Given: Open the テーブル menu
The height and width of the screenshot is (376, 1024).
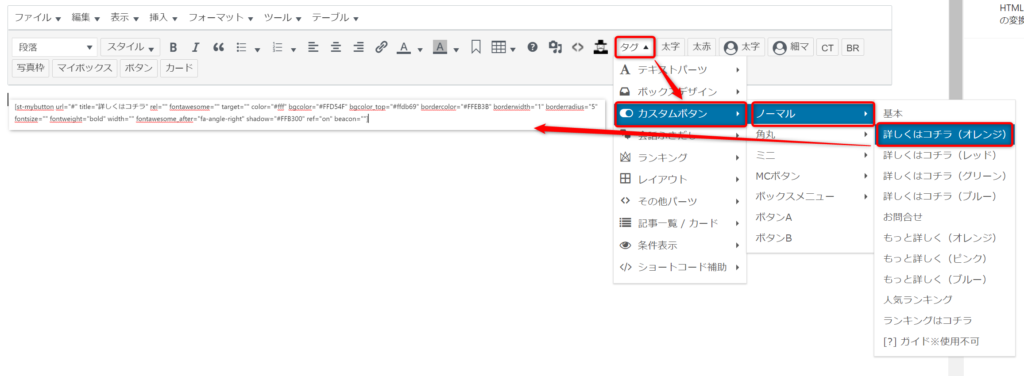Looking at the screenshot, I should pos(336,18).
